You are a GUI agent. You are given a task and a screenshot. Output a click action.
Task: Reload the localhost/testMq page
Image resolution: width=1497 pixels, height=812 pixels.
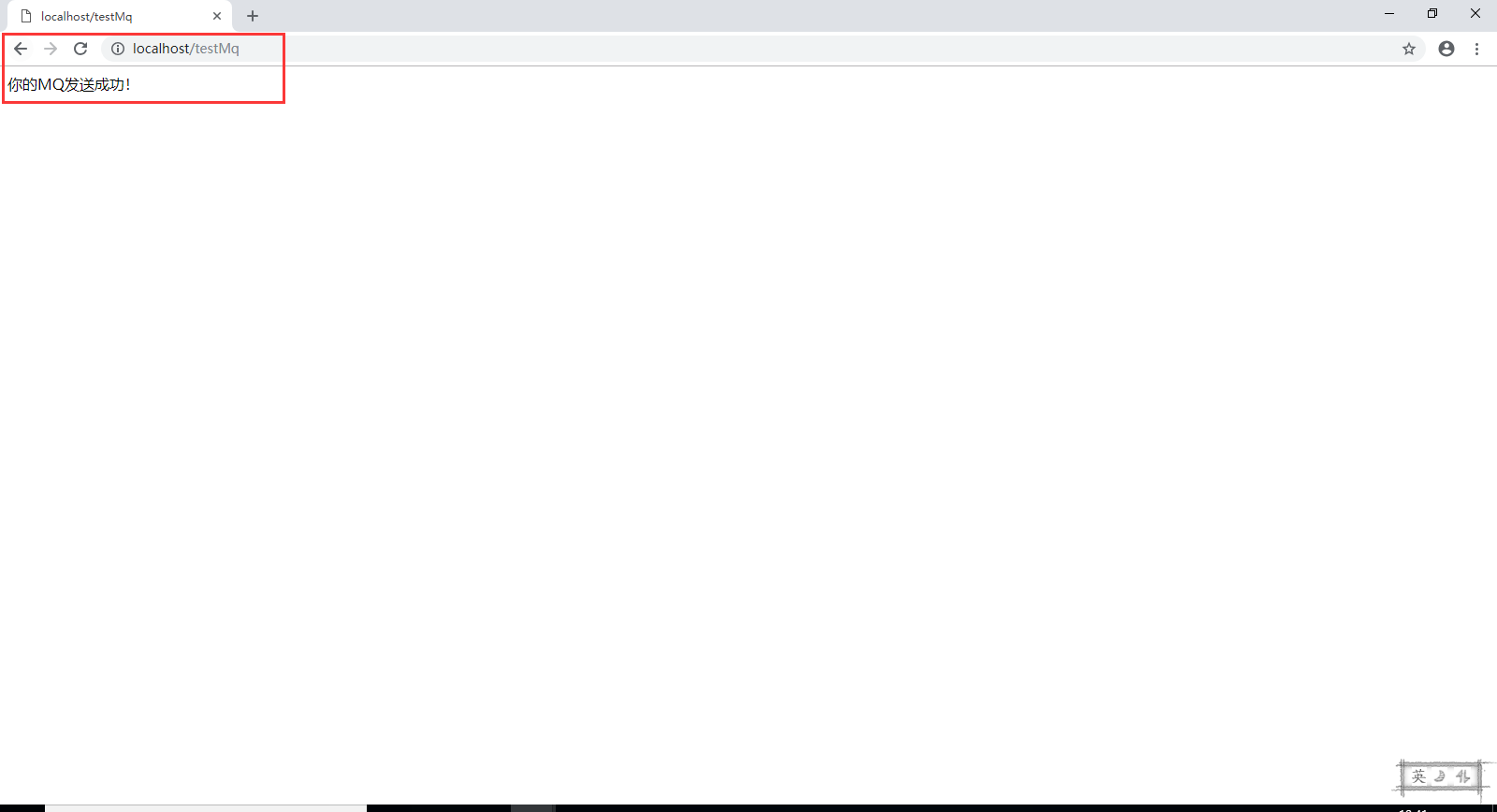(80, 49)
